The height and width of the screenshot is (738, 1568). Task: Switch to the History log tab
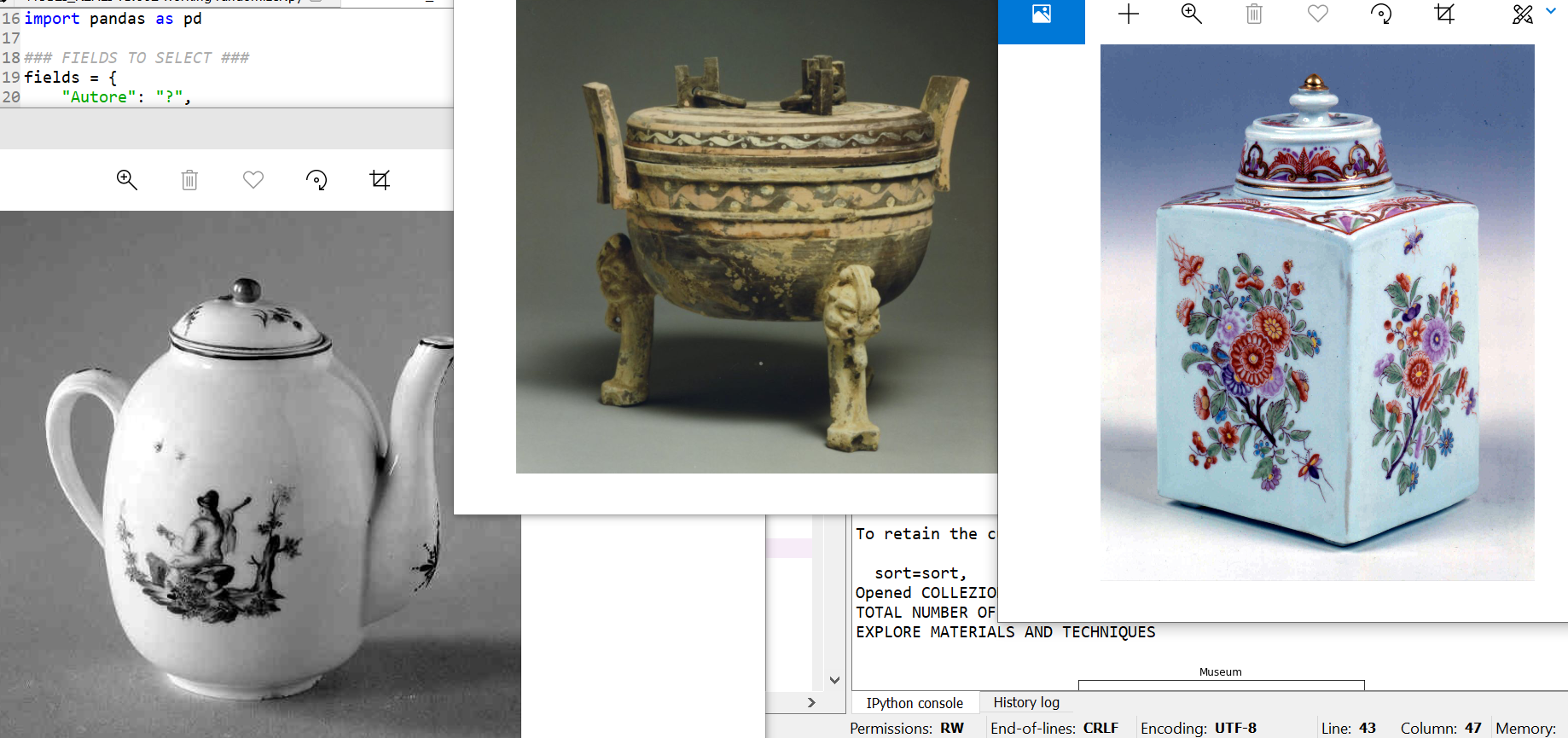[1026, 702]
